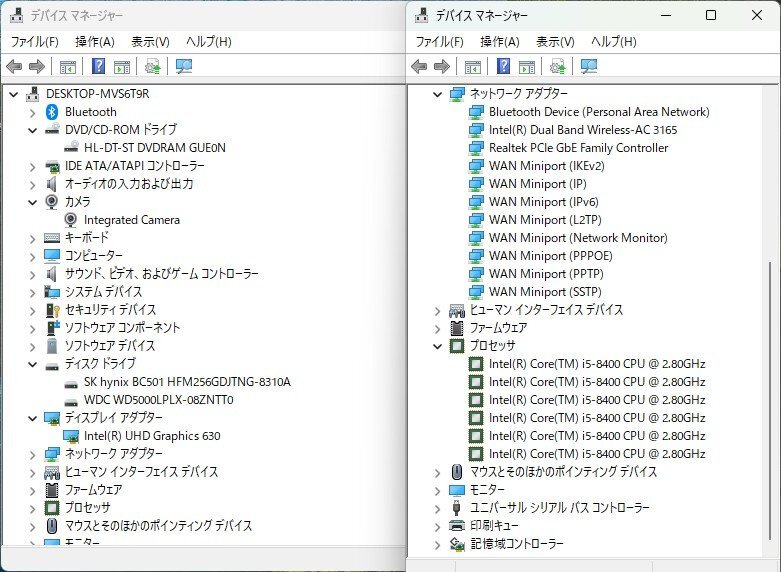The image size is (781, 572).
Task: Expand 記憶域コントローラー category
Action: click(x=437, y=545)
